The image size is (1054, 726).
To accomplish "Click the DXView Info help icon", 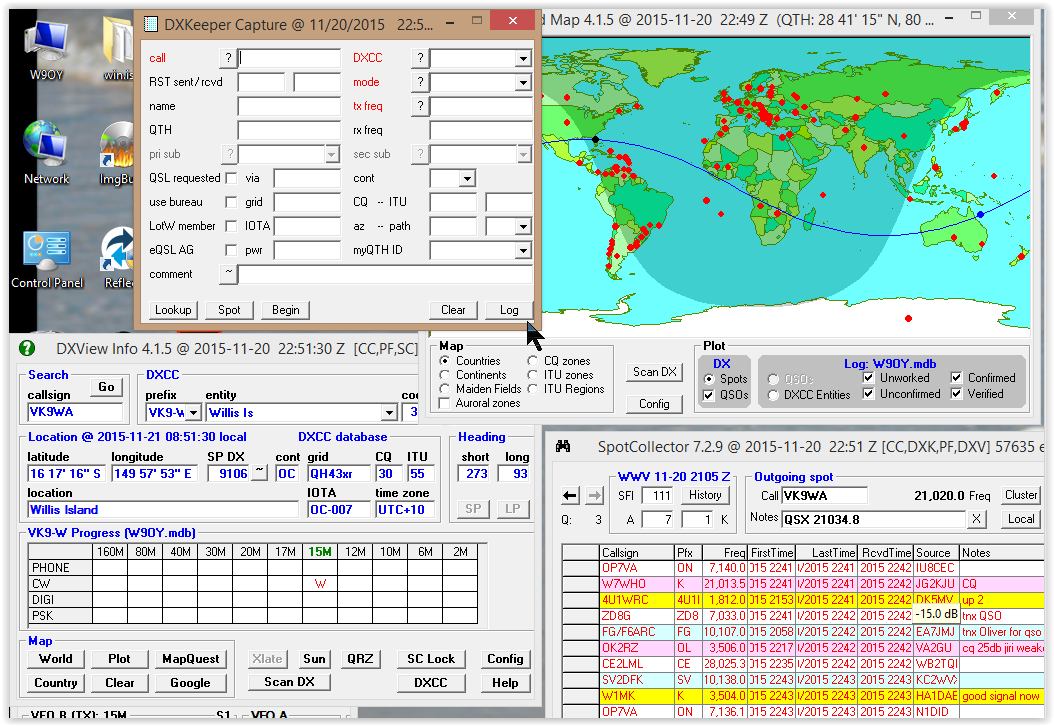I will coord(27,348).
